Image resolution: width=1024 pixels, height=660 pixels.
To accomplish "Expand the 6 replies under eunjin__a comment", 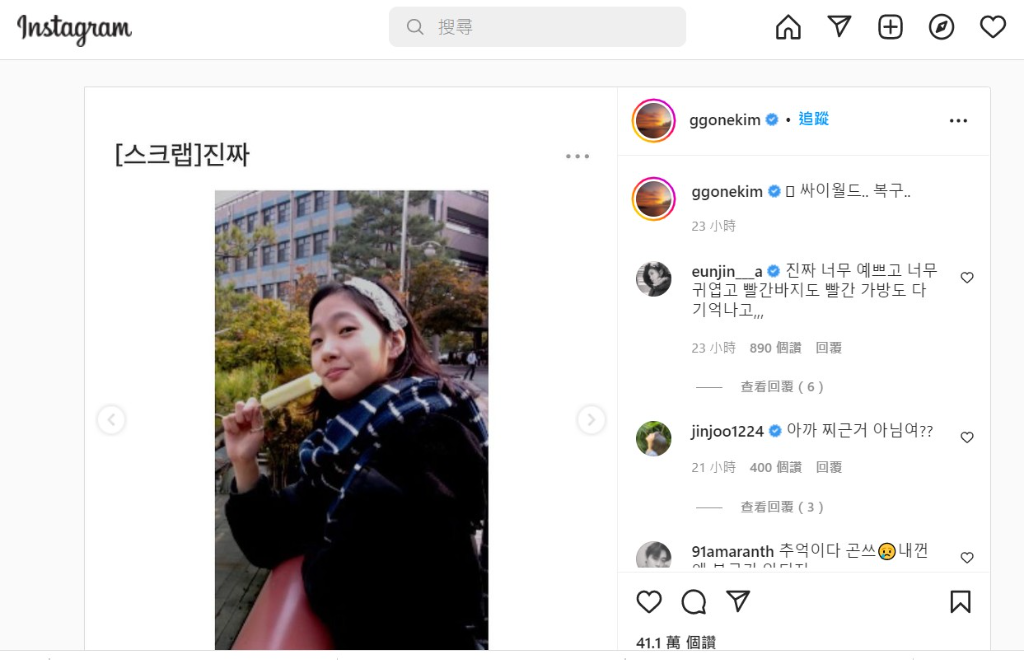I will click(x=782, y=386).
